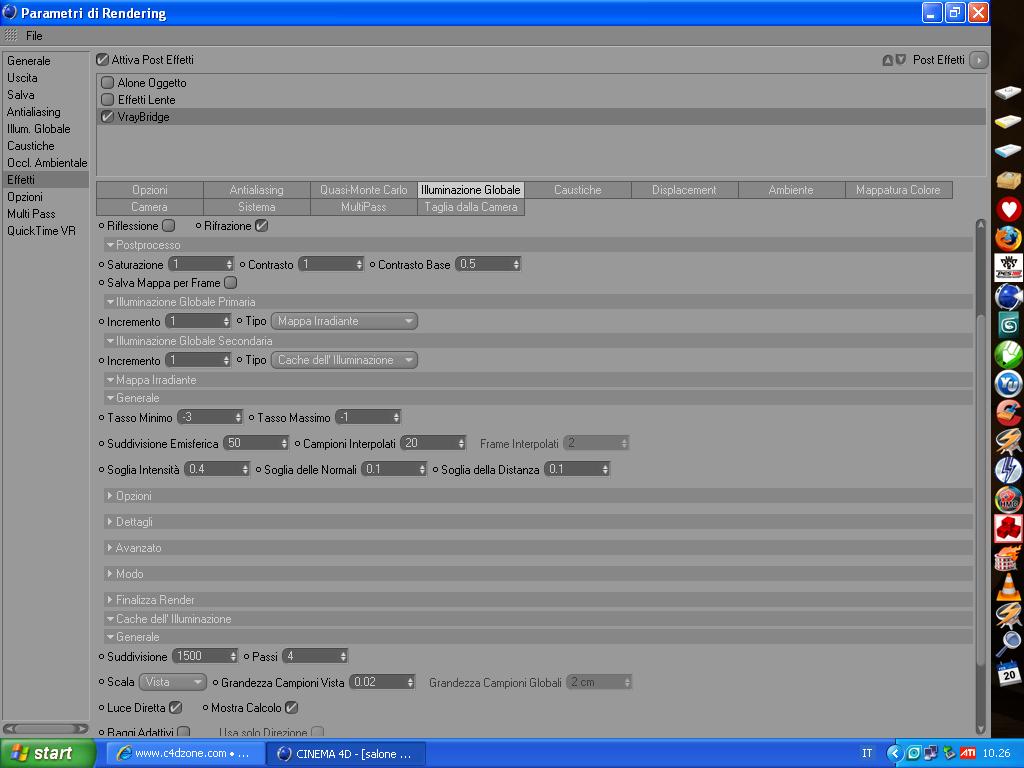The height and width of the screenshot is (768, 1024).
Task: Click the blue drive icon in dock
Action: click(x=1008, y=150)
